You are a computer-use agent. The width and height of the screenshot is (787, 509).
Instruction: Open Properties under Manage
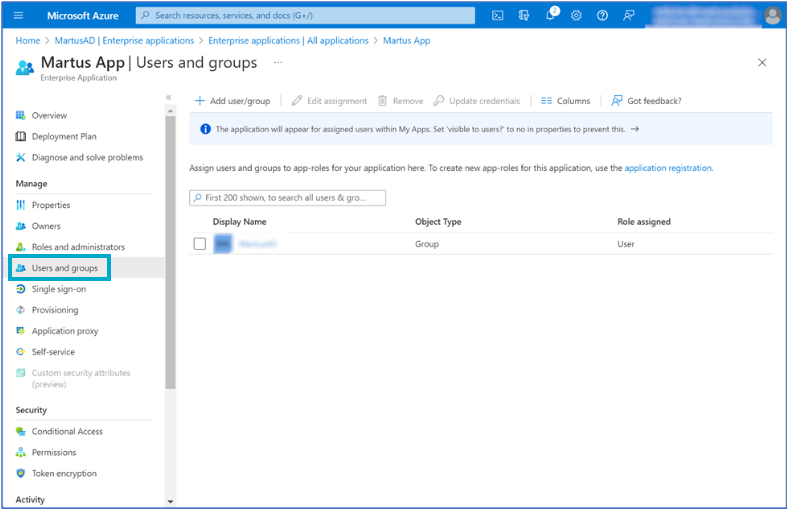(51, 205)
